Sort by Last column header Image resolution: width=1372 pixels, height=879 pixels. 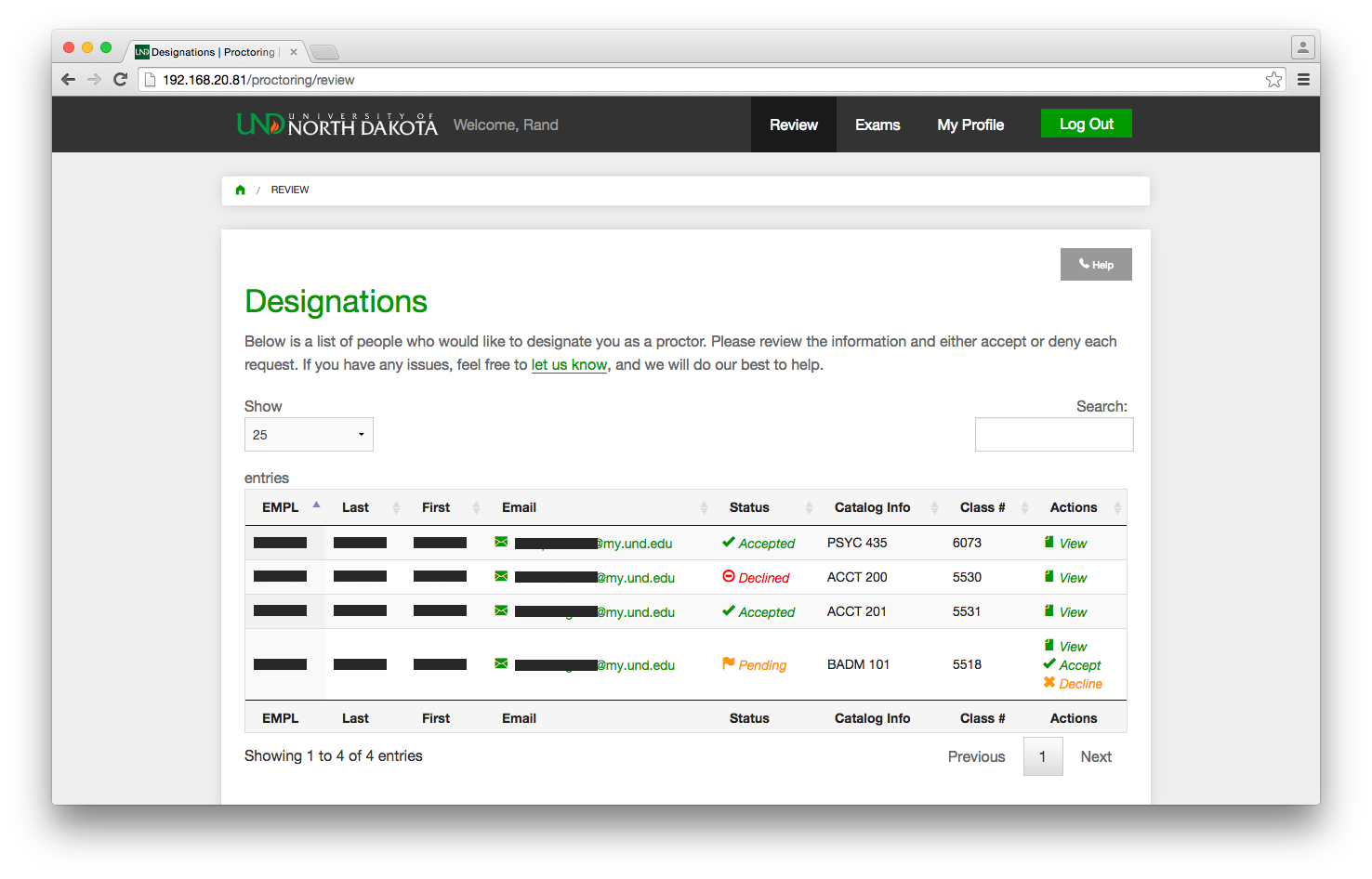(365, 507)
